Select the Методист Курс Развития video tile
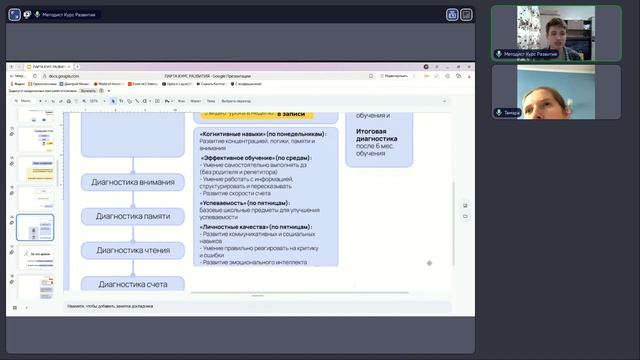 point(556,33)
